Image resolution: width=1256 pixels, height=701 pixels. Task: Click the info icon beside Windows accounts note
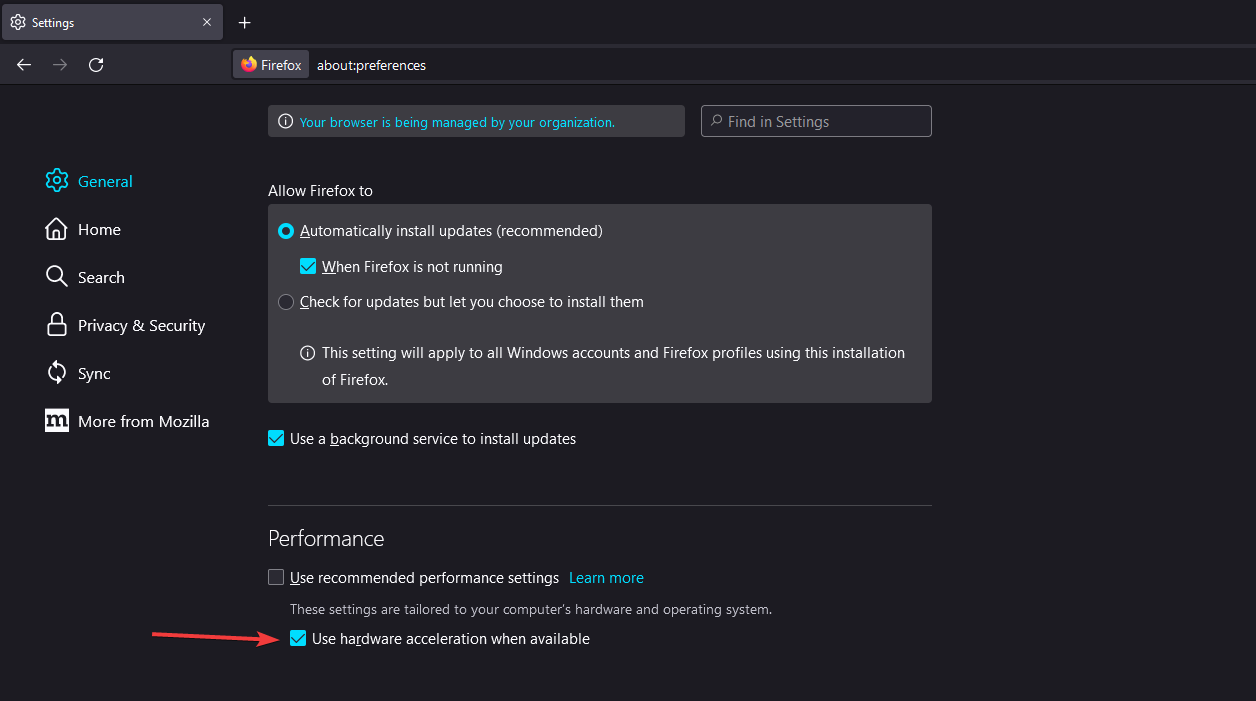coord(308,353)
